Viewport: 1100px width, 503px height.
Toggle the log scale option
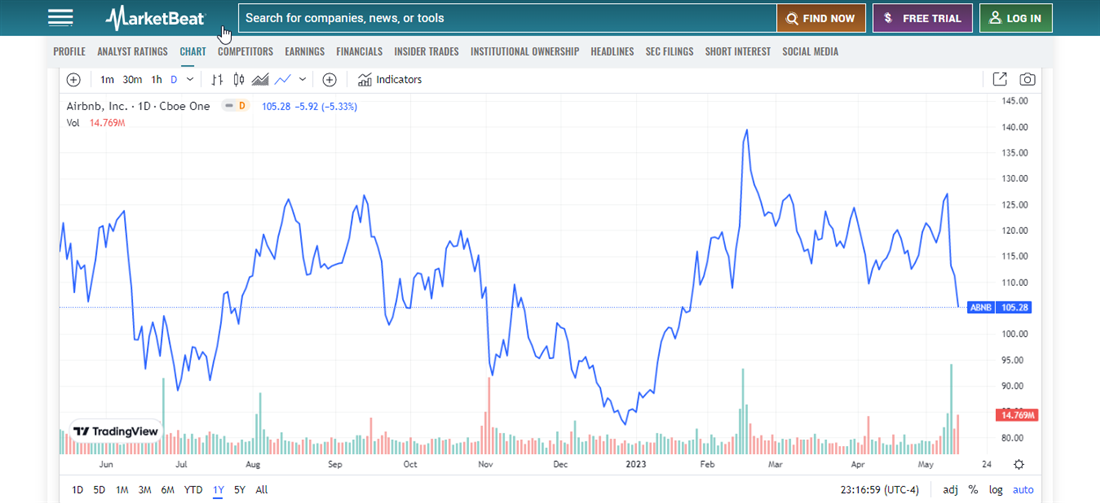pyautogui.click(x=996, y=490)
